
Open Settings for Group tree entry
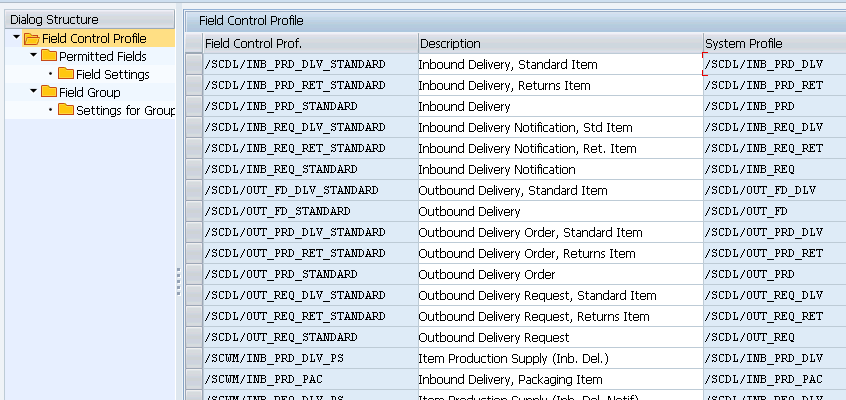125,111
